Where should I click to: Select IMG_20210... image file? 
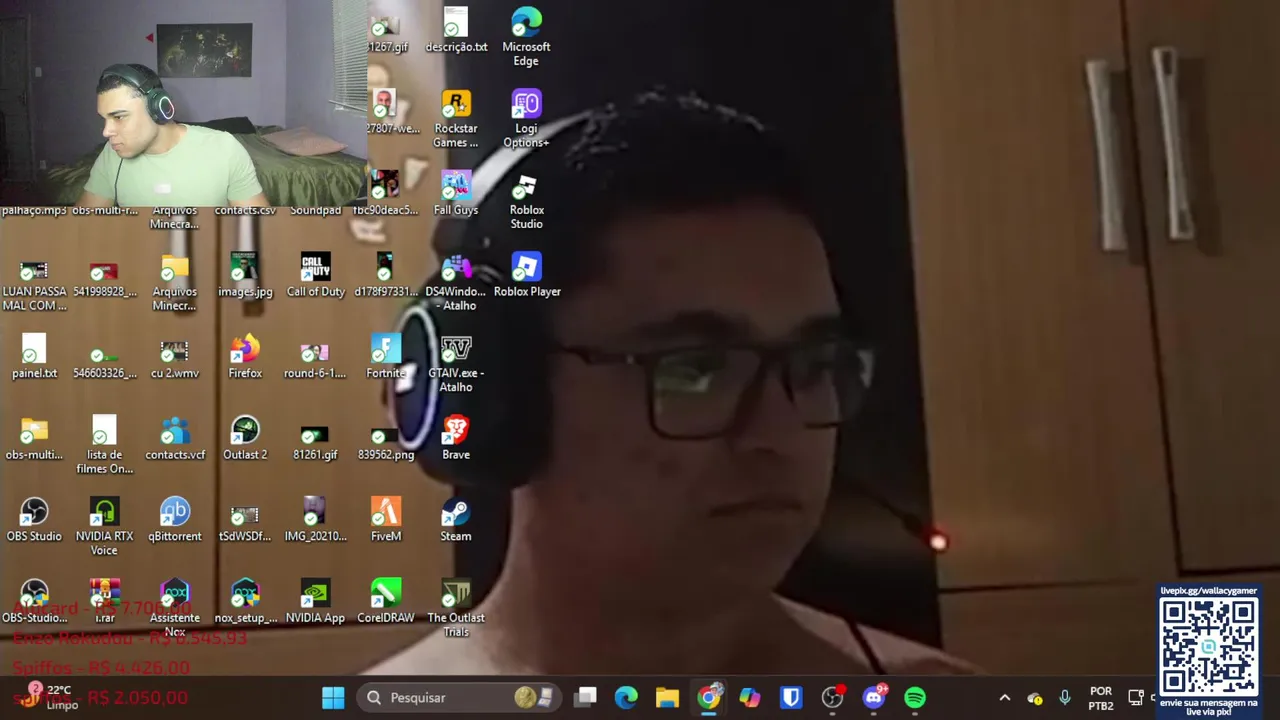pyautogui.click(x=315, y=520)
